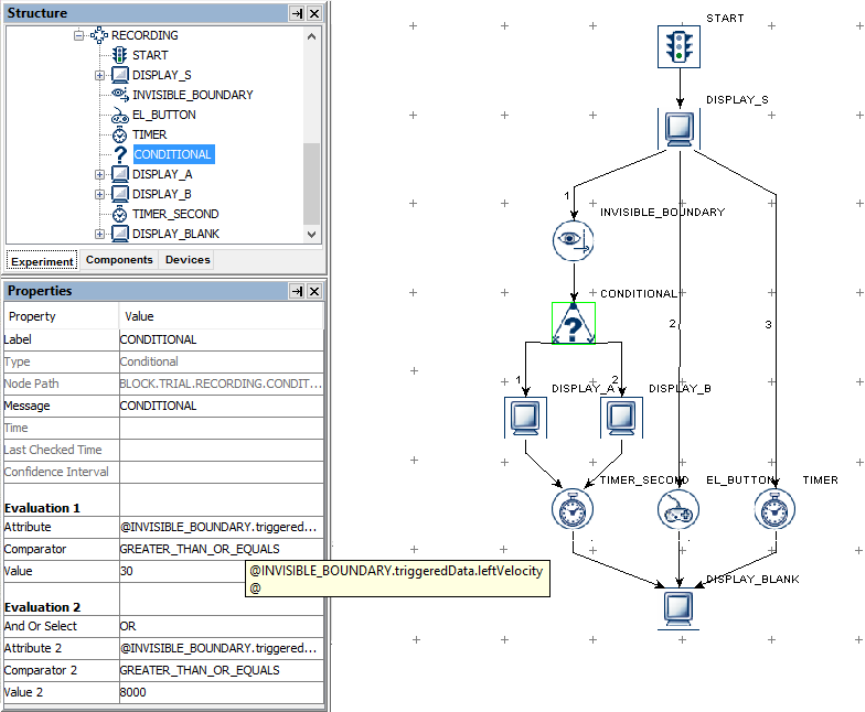The image size is (865, 712).
Task: Open the Comparator 2 value dropdown
Action: [221, 671]
